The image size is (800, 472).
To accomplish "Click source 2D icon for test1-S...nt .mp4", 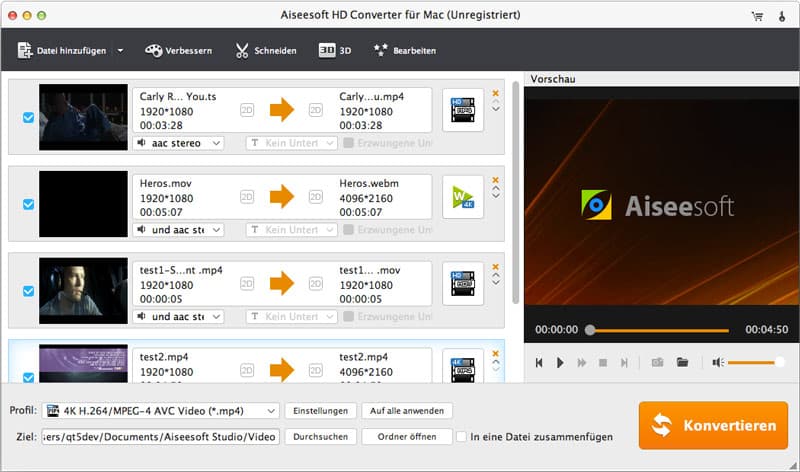I will coord(247,284).
